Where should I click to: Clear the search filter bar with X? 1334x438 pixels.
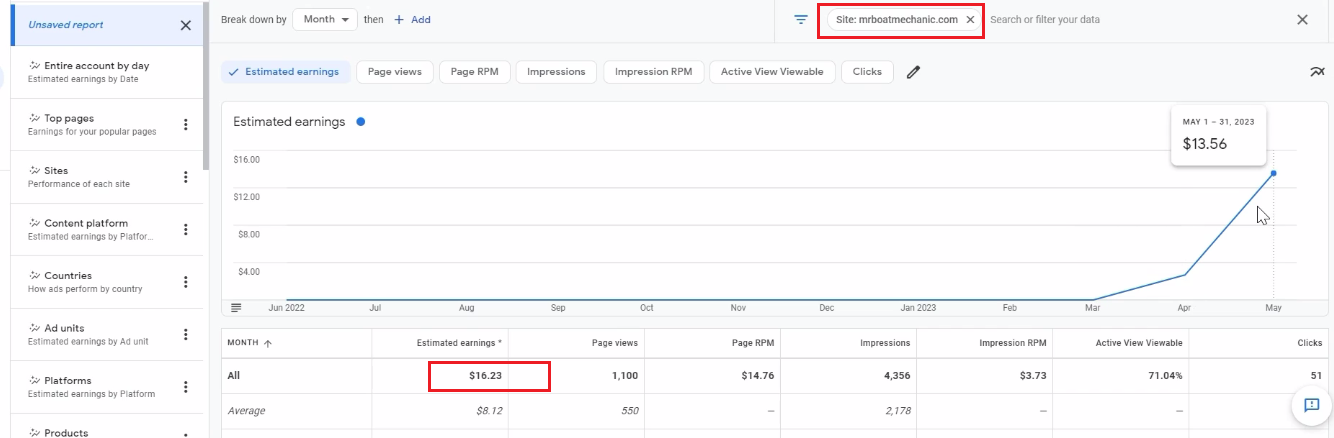1302,20
